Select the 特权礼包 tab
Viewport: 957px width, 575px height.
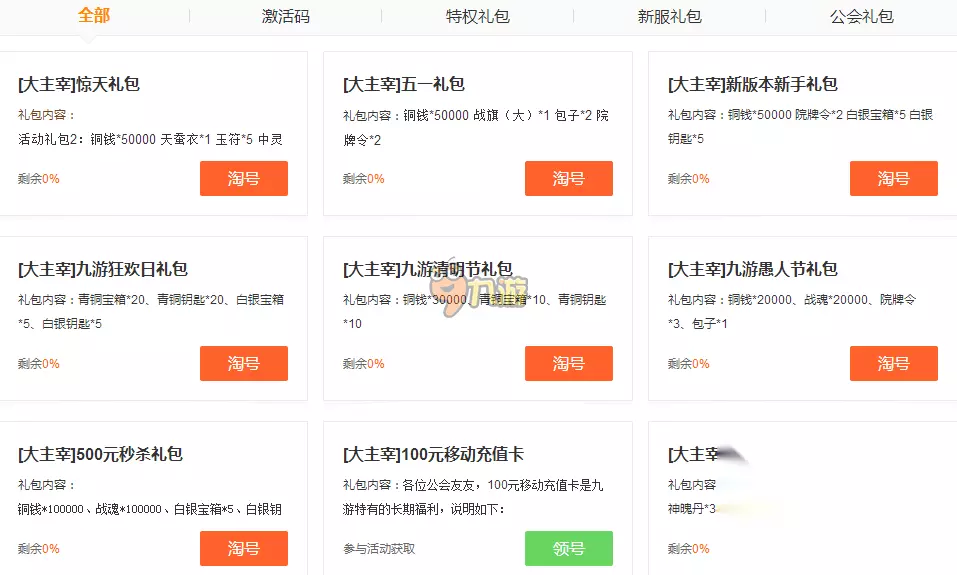(477, 17)
